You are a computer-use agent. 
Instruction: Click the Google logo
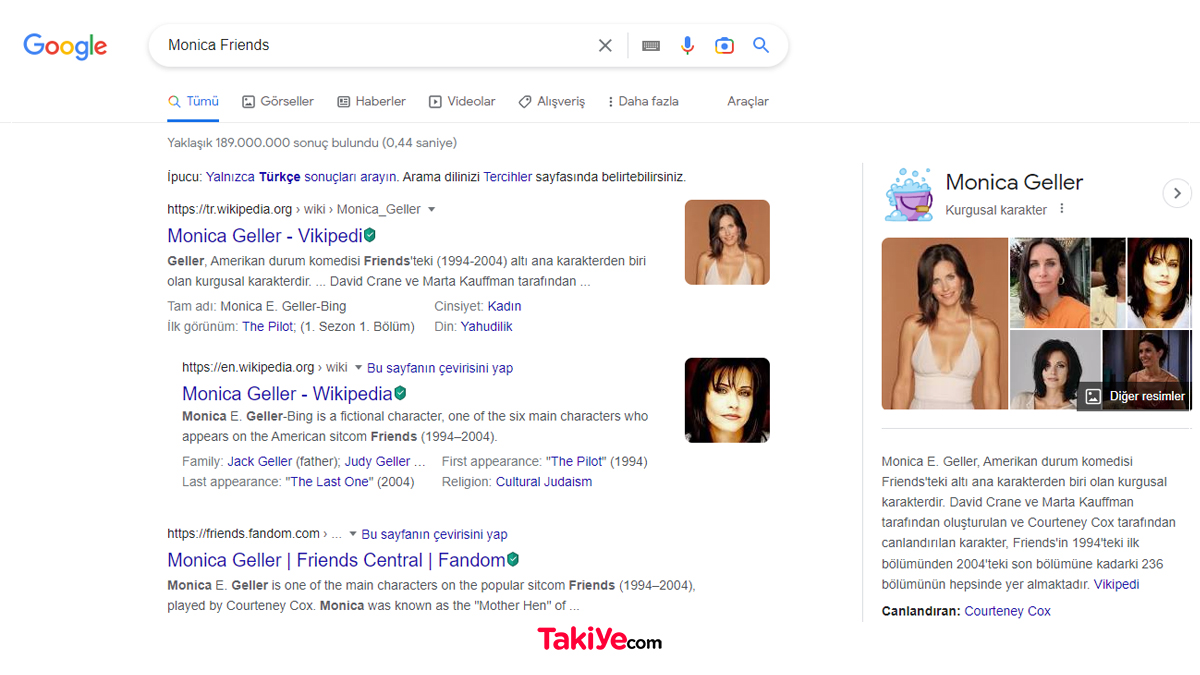(x=65, y=46)
